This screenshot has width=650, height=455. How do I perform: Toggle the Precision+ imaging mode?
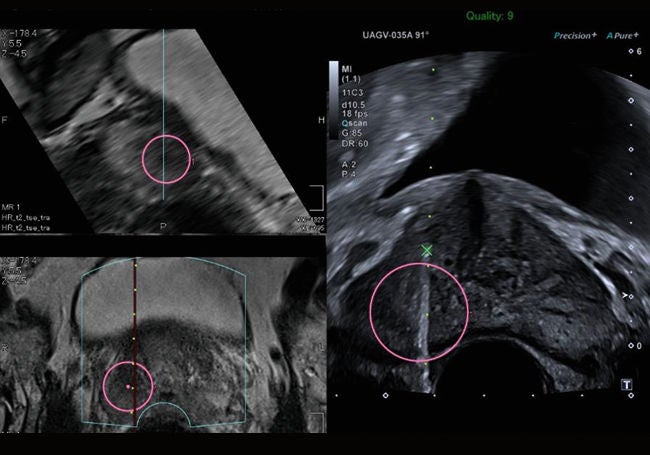coord(575,36)
